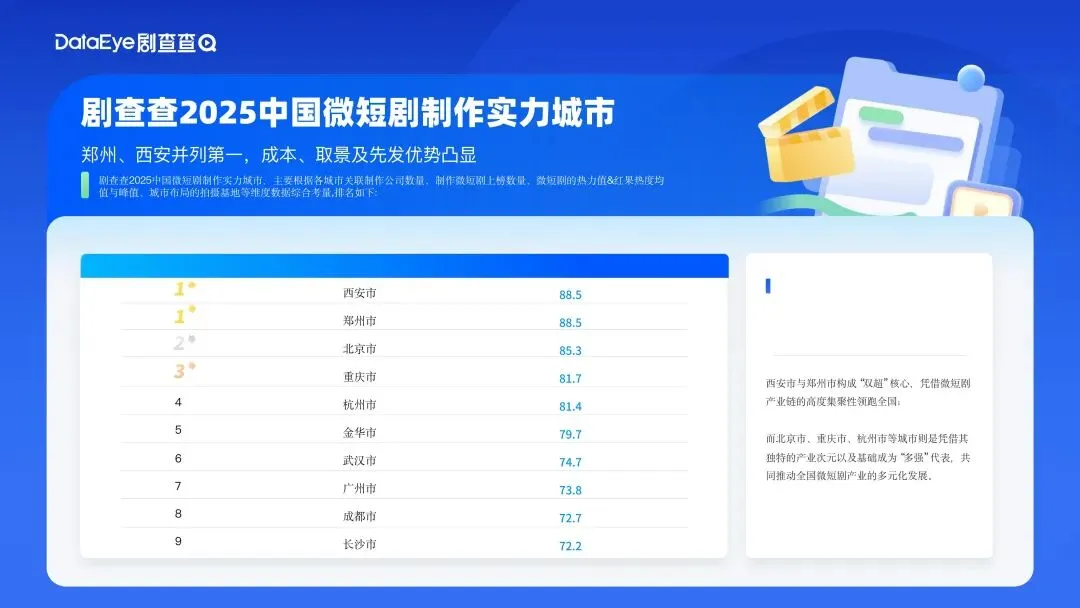Screen dimensions: 1080x608
Task: Click the score 85.3 for 北京市
Action: coord(570,350)
